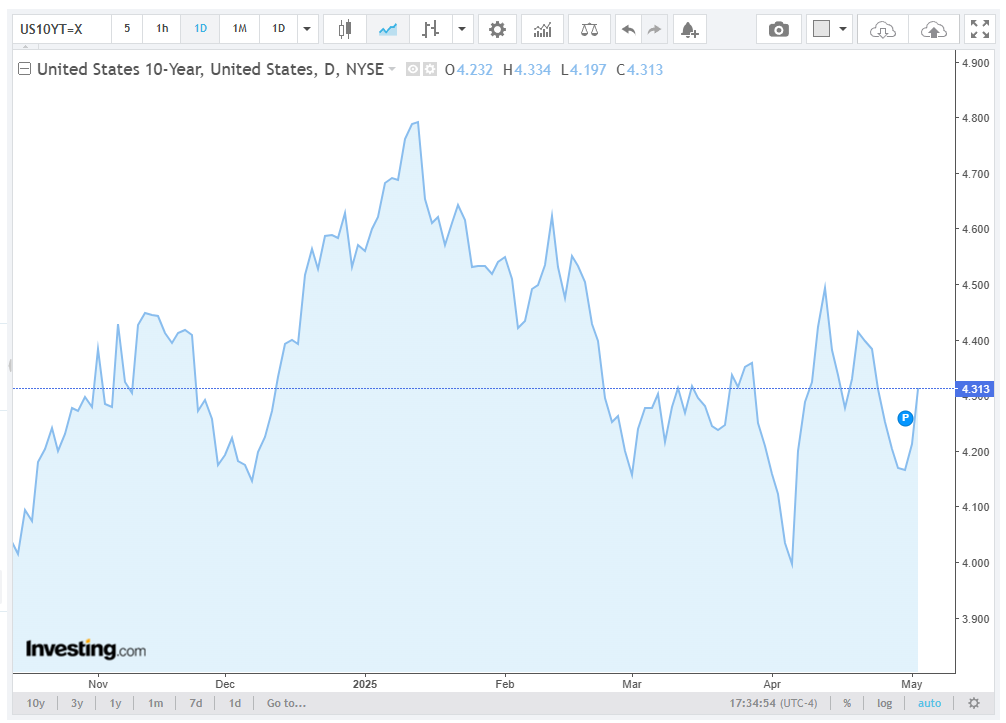Image resolution: width=1006 pixels, height=723 pixels.
Task: Toggle percent scale
Action: (847, 703)
